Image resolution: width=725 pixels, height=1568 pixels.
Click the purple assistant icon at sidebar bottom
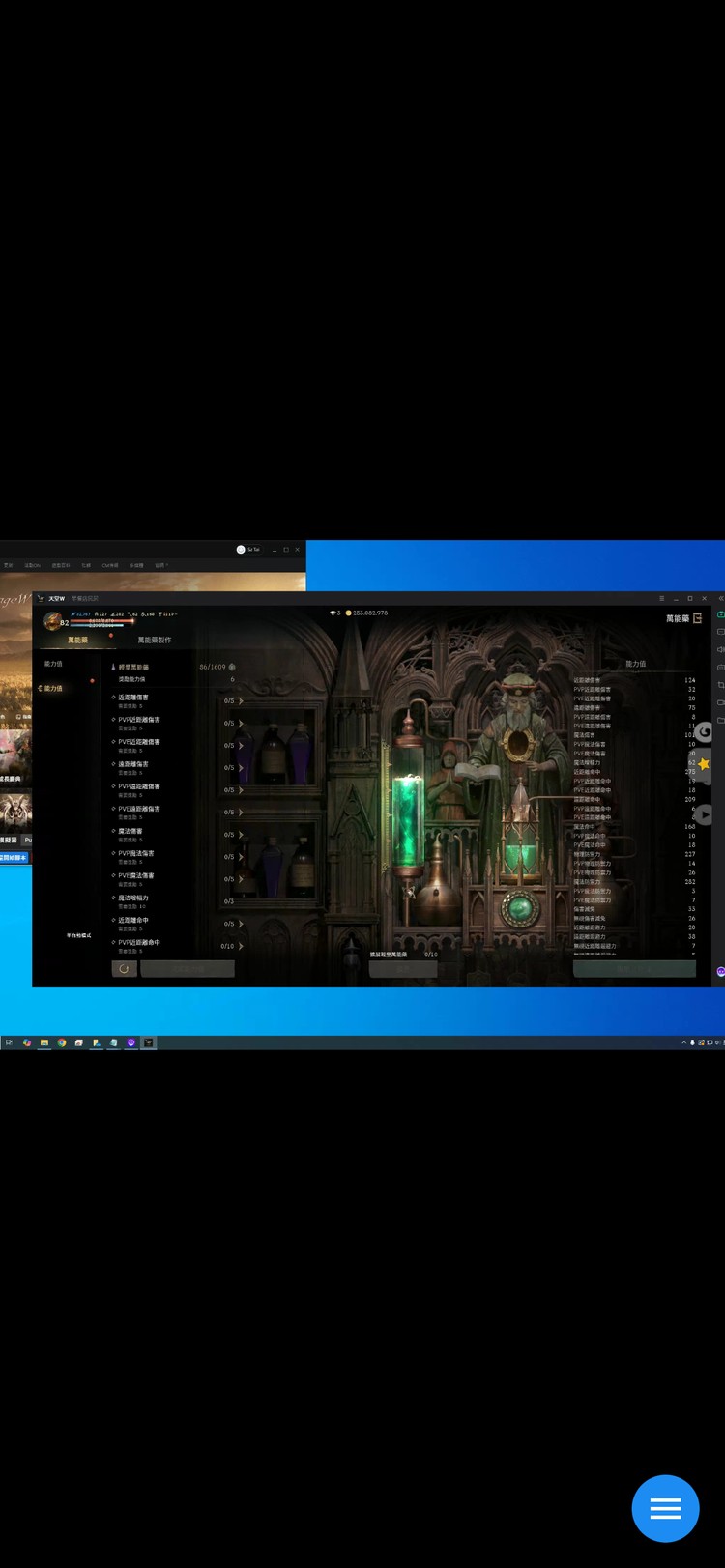click(720, 971)
